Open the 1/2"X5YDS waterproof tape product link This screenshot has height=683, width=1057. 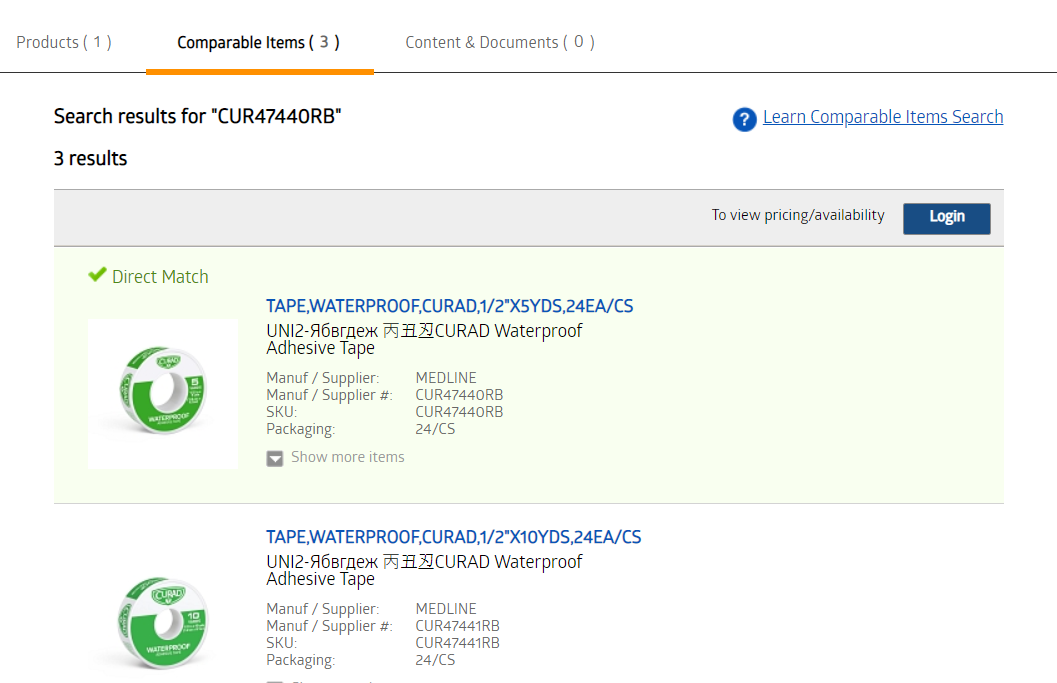tap(449, 306)
